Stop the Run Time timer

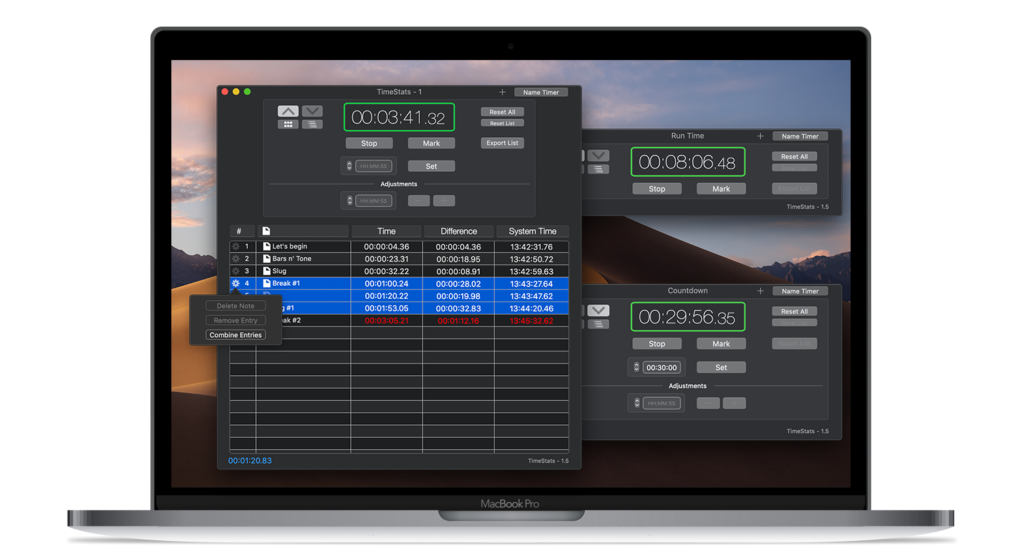(657, 189)
